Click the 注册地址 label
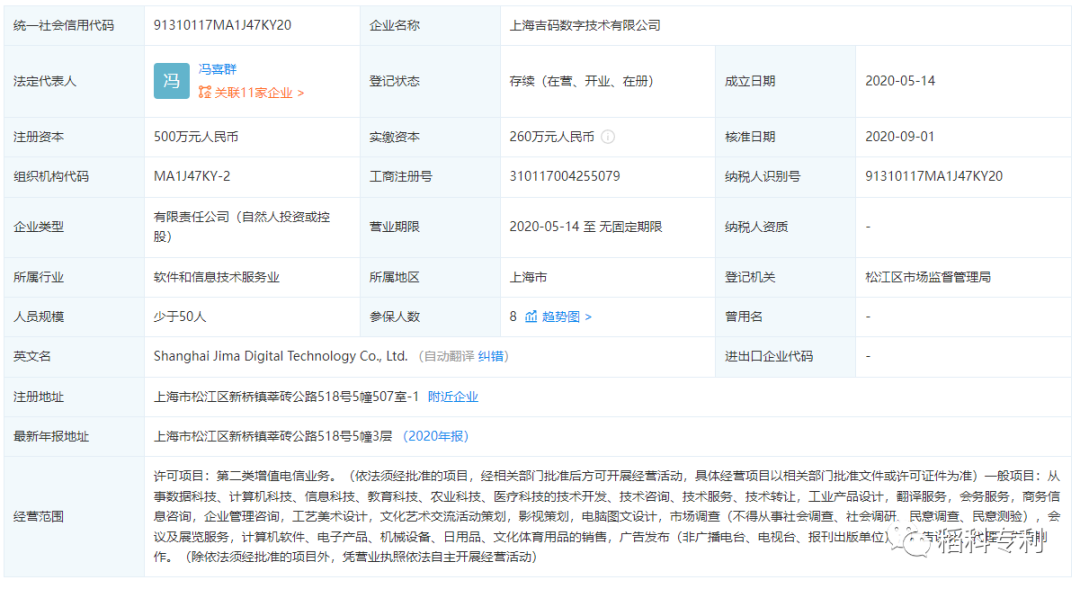 [39, 397]
